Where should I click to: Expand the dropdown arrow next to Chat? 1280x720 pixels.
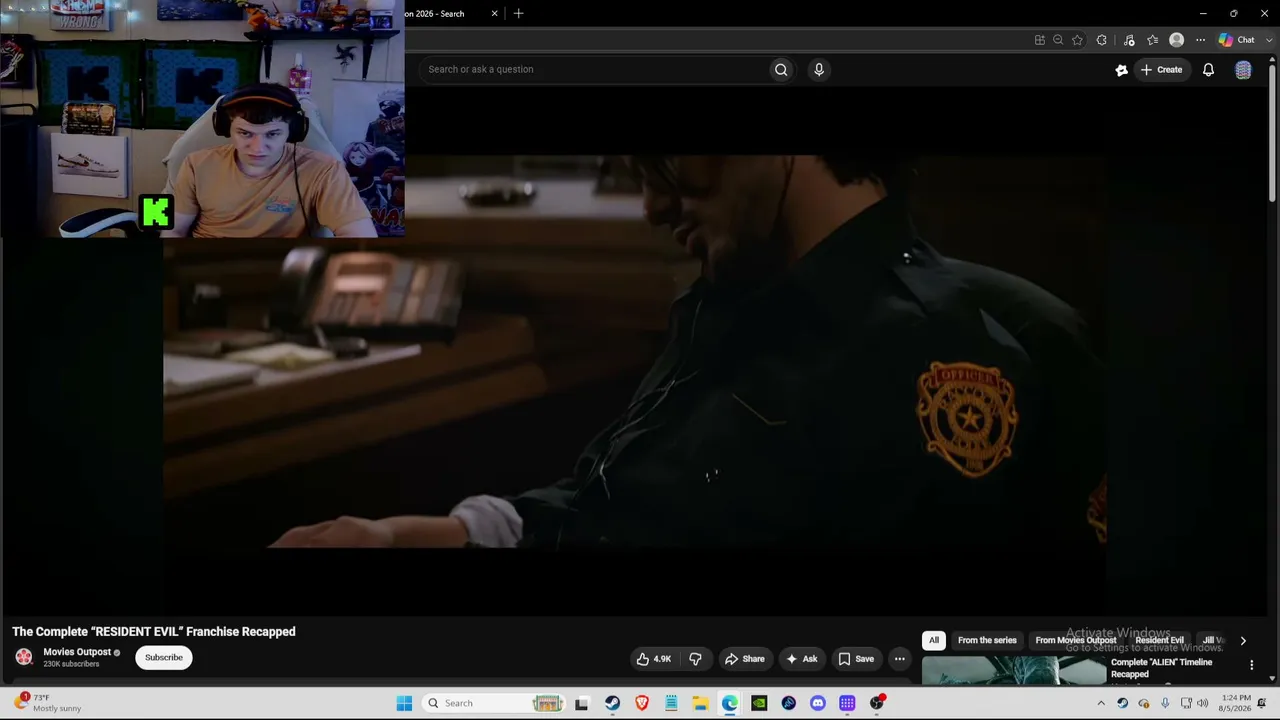(x=1269, y=40)
